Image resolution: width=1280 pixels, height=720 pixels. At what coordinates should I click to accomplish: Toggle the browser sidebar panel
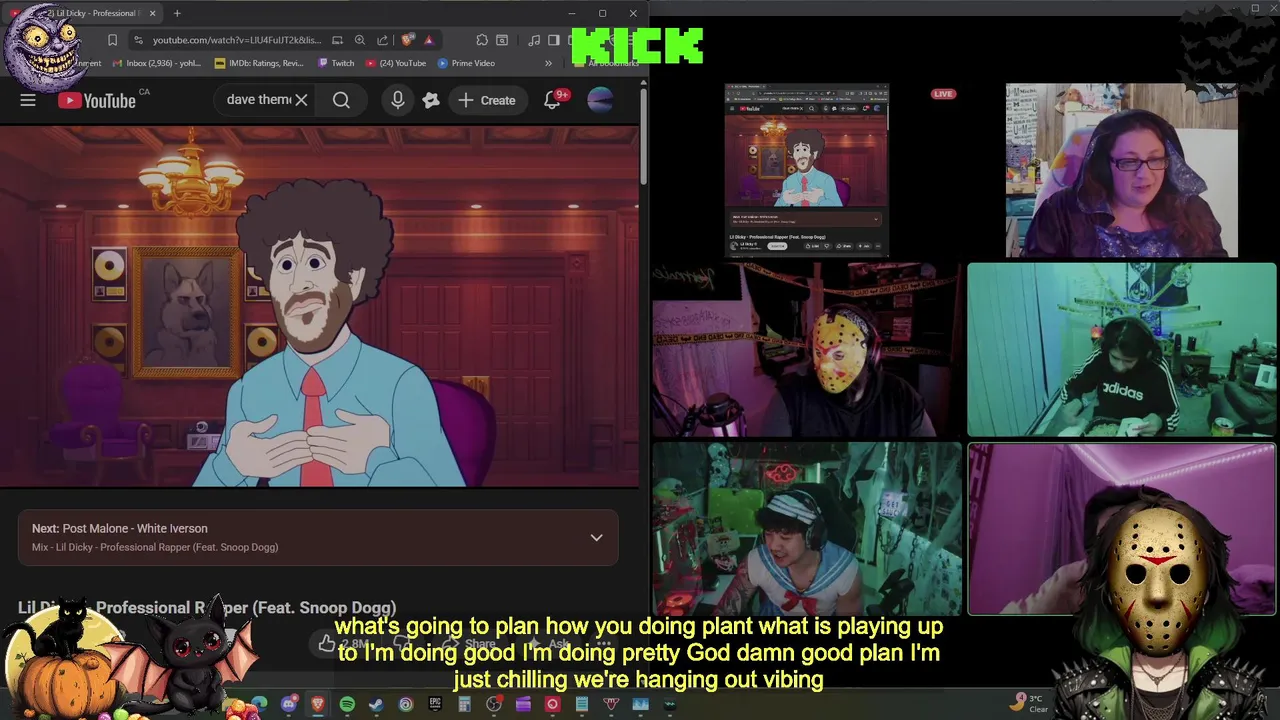pyautogui.click(x=553, y=40)
